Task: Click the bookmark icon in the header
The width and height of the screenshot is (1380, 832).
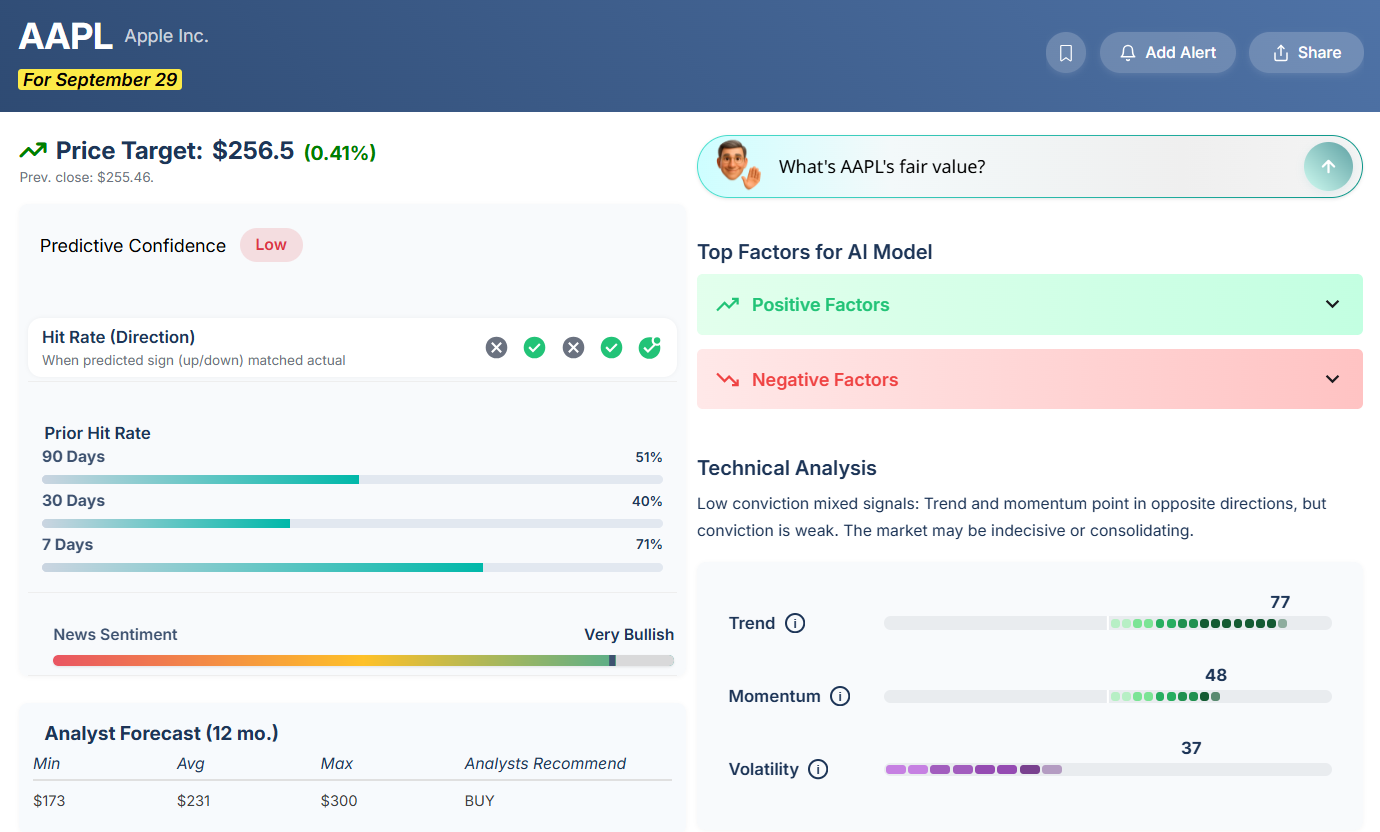Action: 1065,53
